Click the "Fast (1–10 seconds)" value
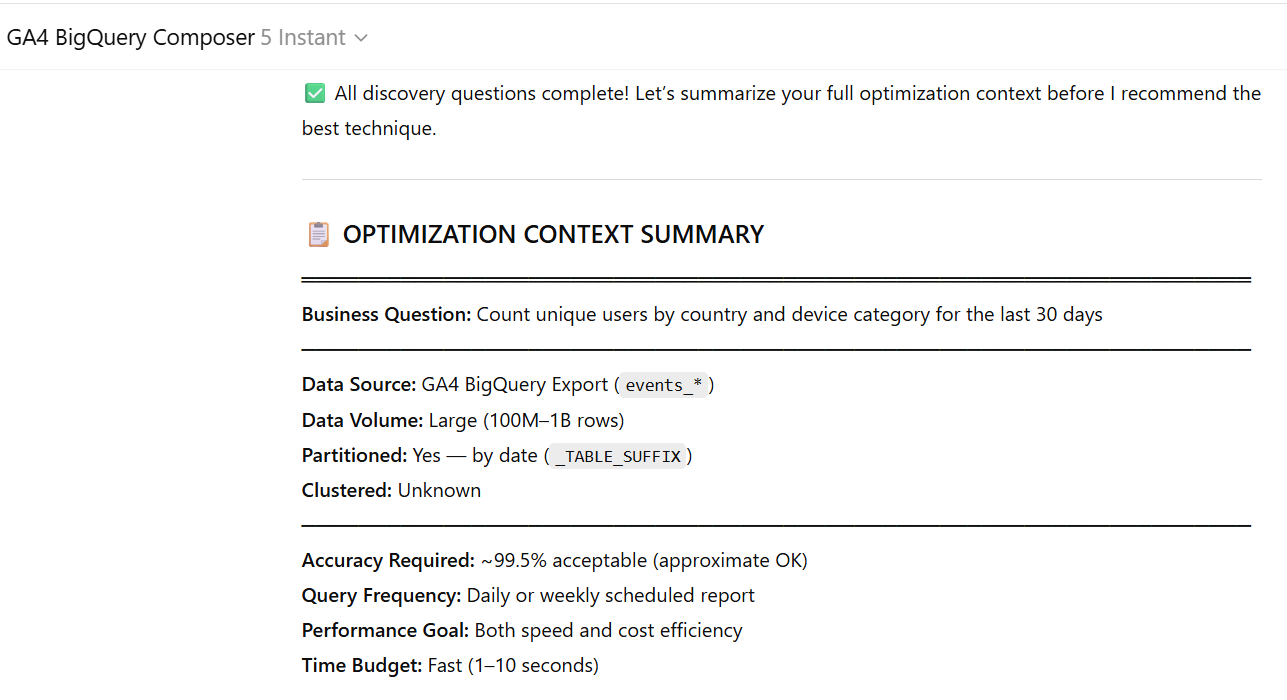Screen dimensions: 1287x700 [513, 666]
